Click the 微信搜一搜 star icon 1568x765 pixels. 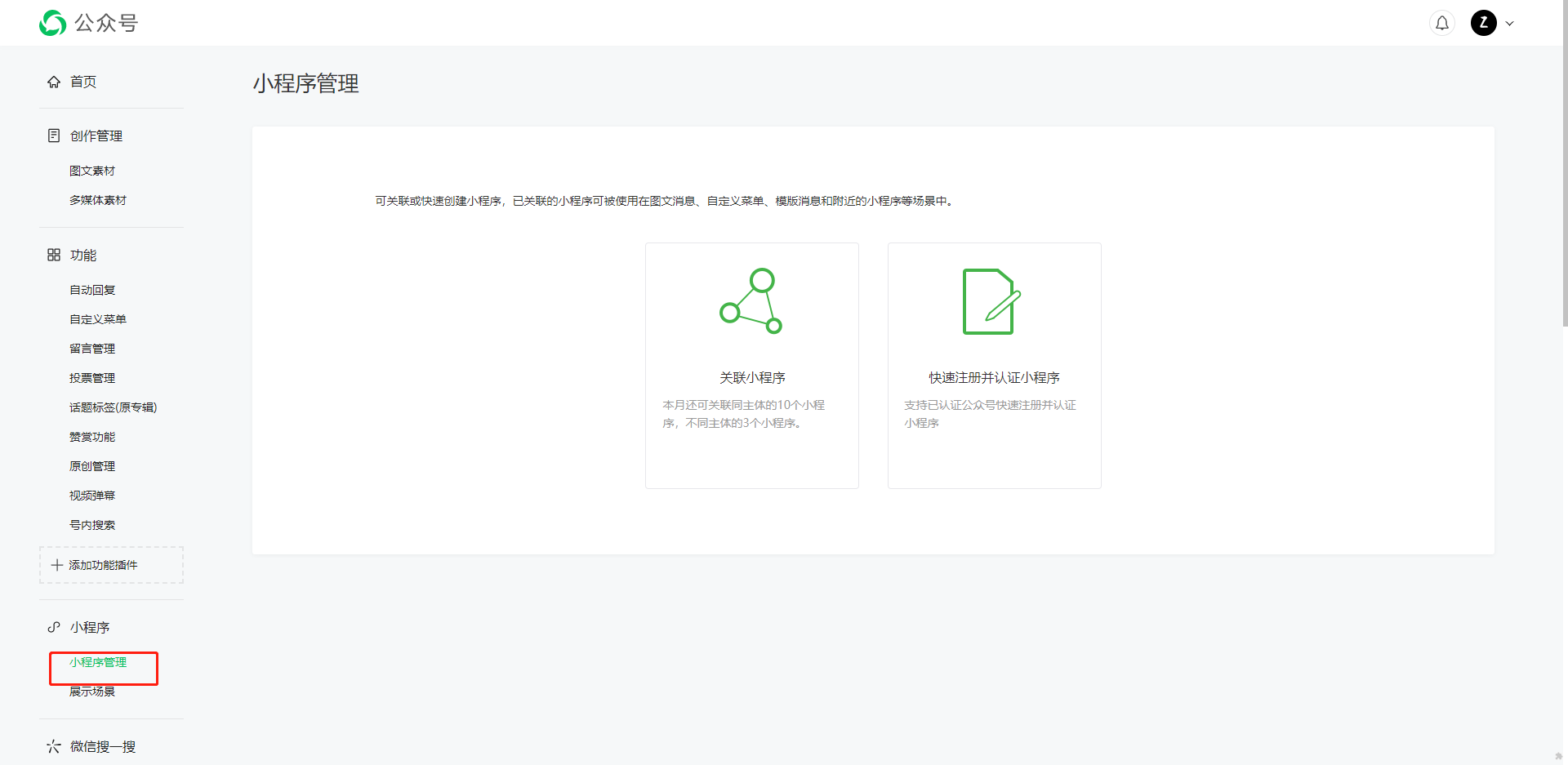[x=54, y=746]
